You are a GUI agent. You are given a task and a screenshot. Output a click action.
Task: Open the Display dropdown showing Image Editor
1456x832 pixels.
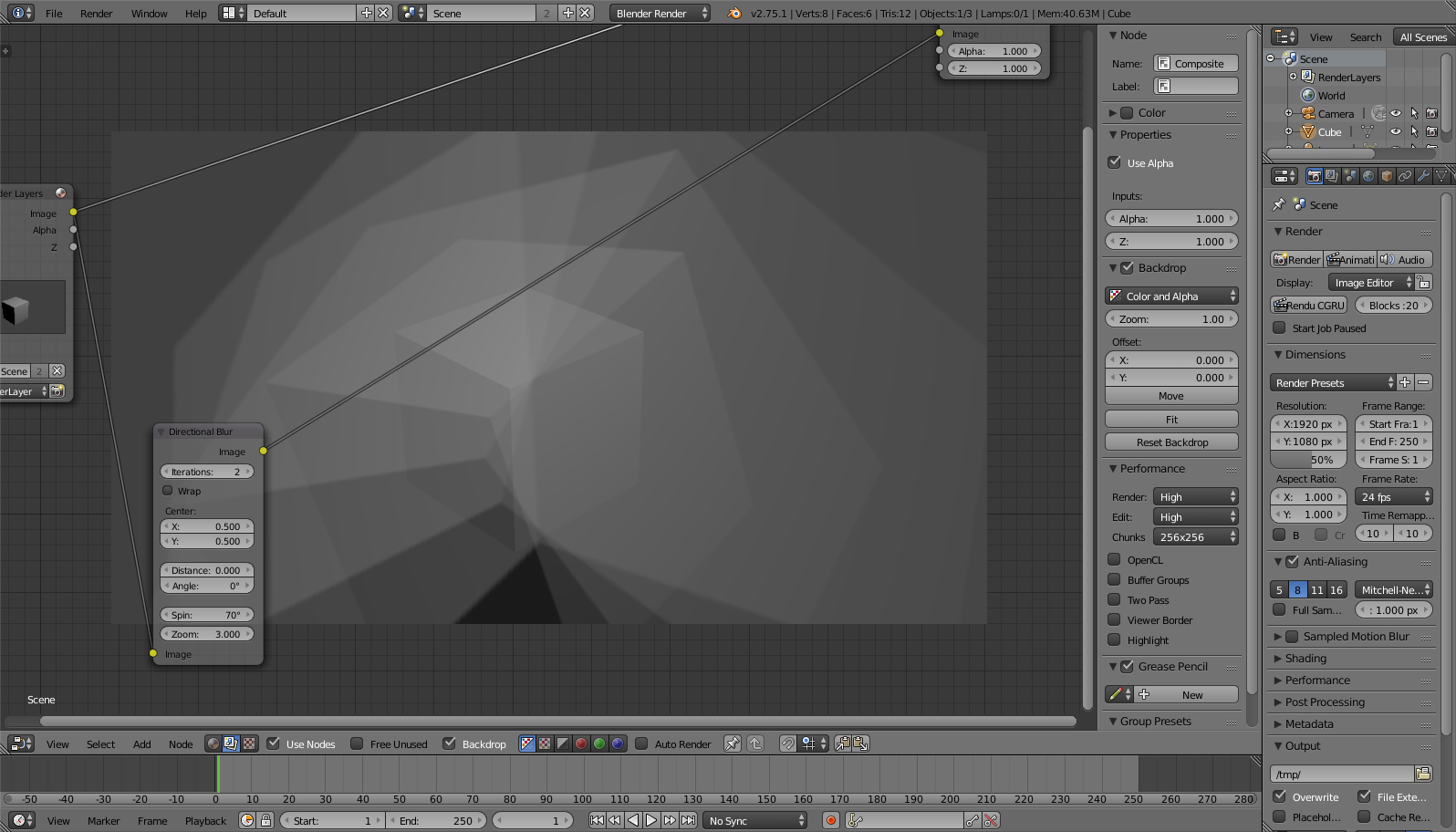pos(1370,283)
